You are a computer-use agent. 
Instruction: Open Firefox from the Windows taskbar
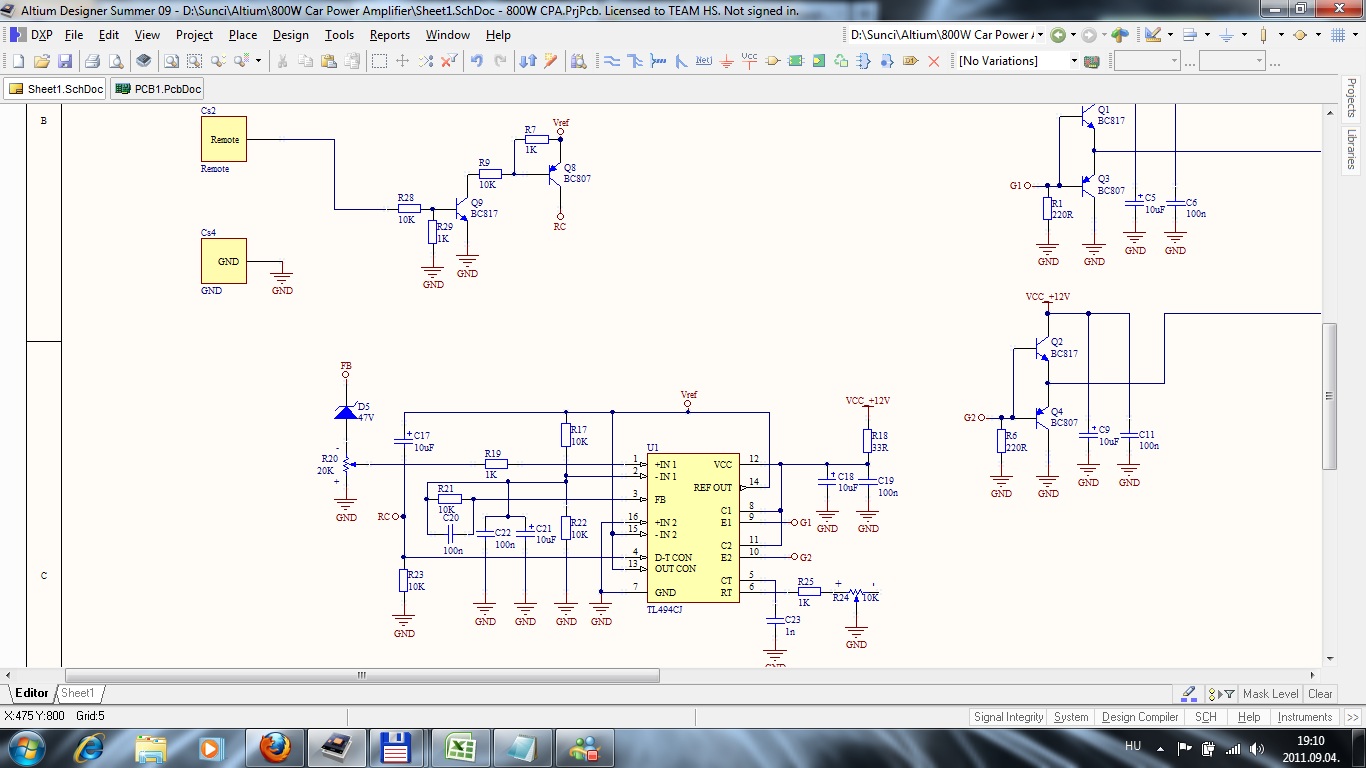(x=274, y=747)
